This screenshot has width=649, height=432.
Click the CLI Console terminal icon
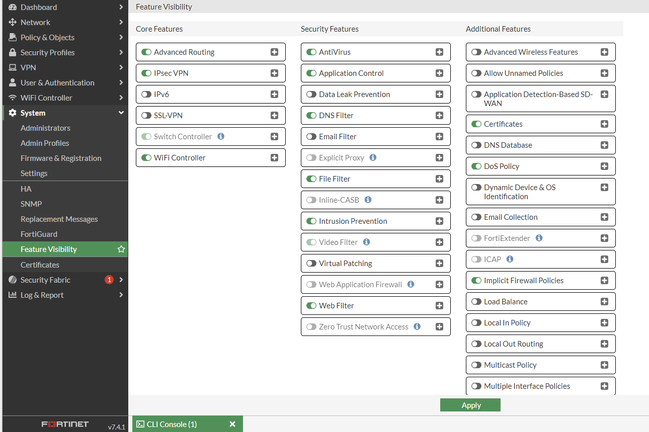point(140,424)
